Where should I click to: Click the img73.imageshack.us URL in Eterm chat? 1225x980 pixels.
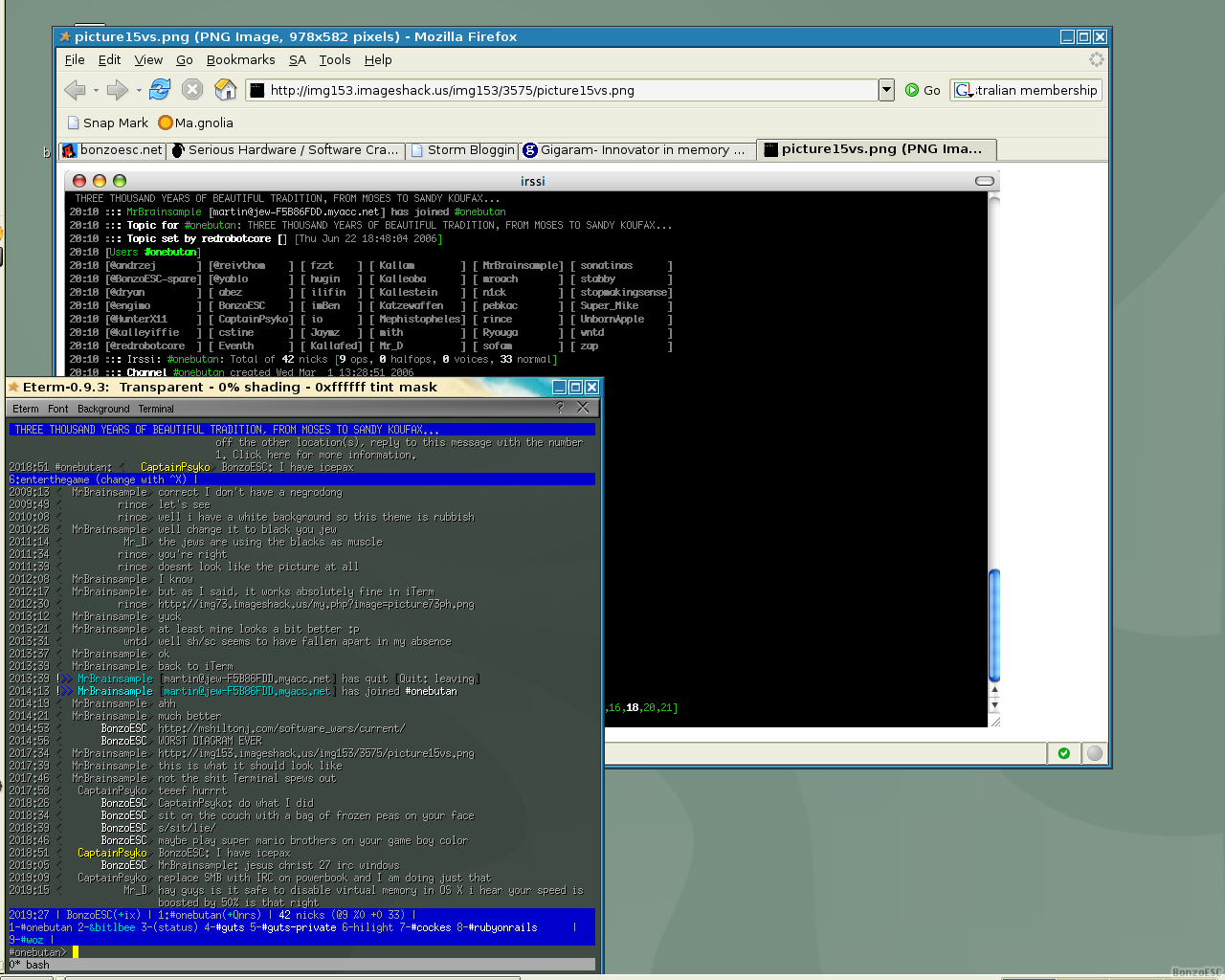[x=316, y=604]
